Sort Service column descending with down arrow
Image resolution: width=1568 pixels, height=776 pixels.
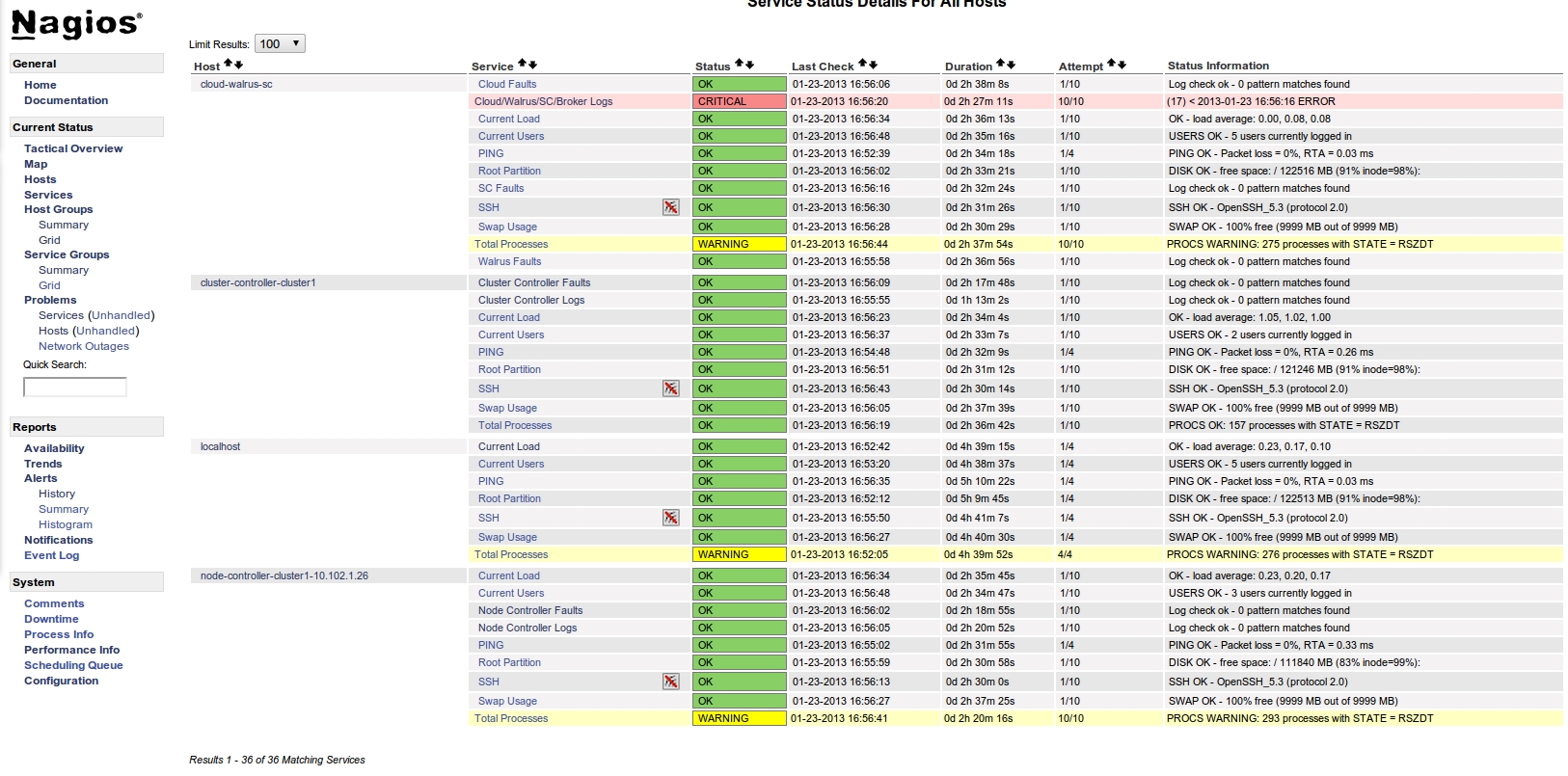(x=532, y=65)
